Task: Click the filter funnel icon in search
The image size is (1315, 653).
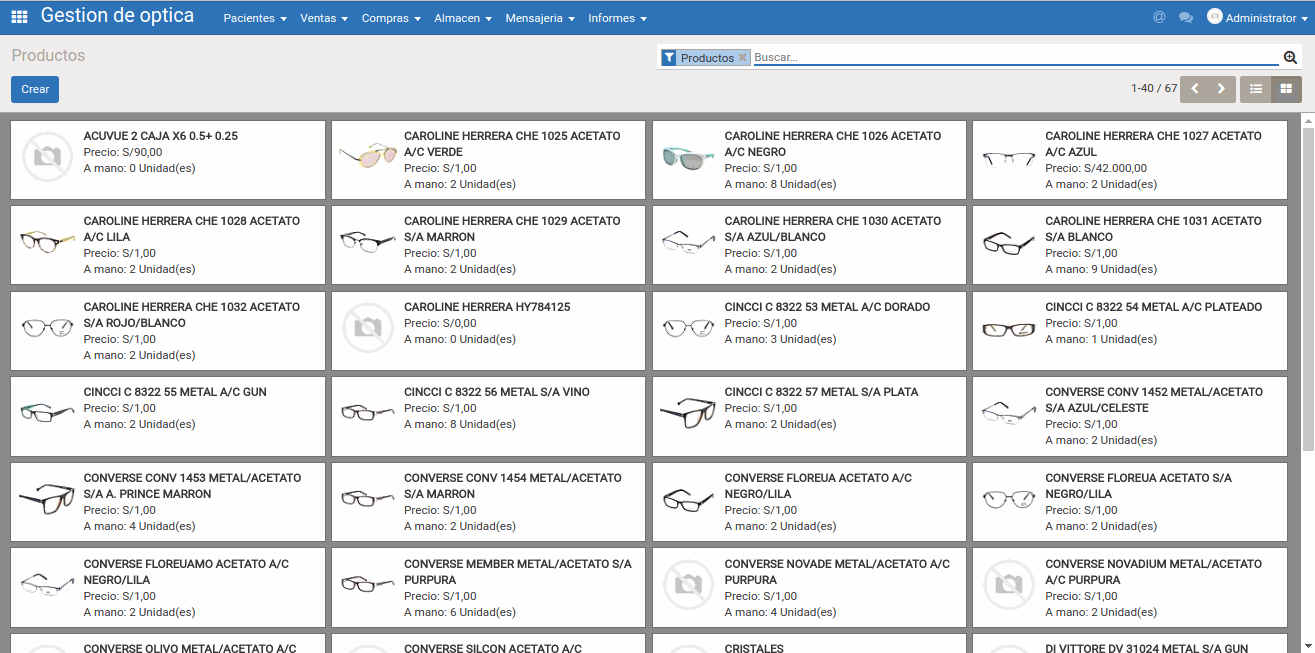Action: [x=669, y=58]
